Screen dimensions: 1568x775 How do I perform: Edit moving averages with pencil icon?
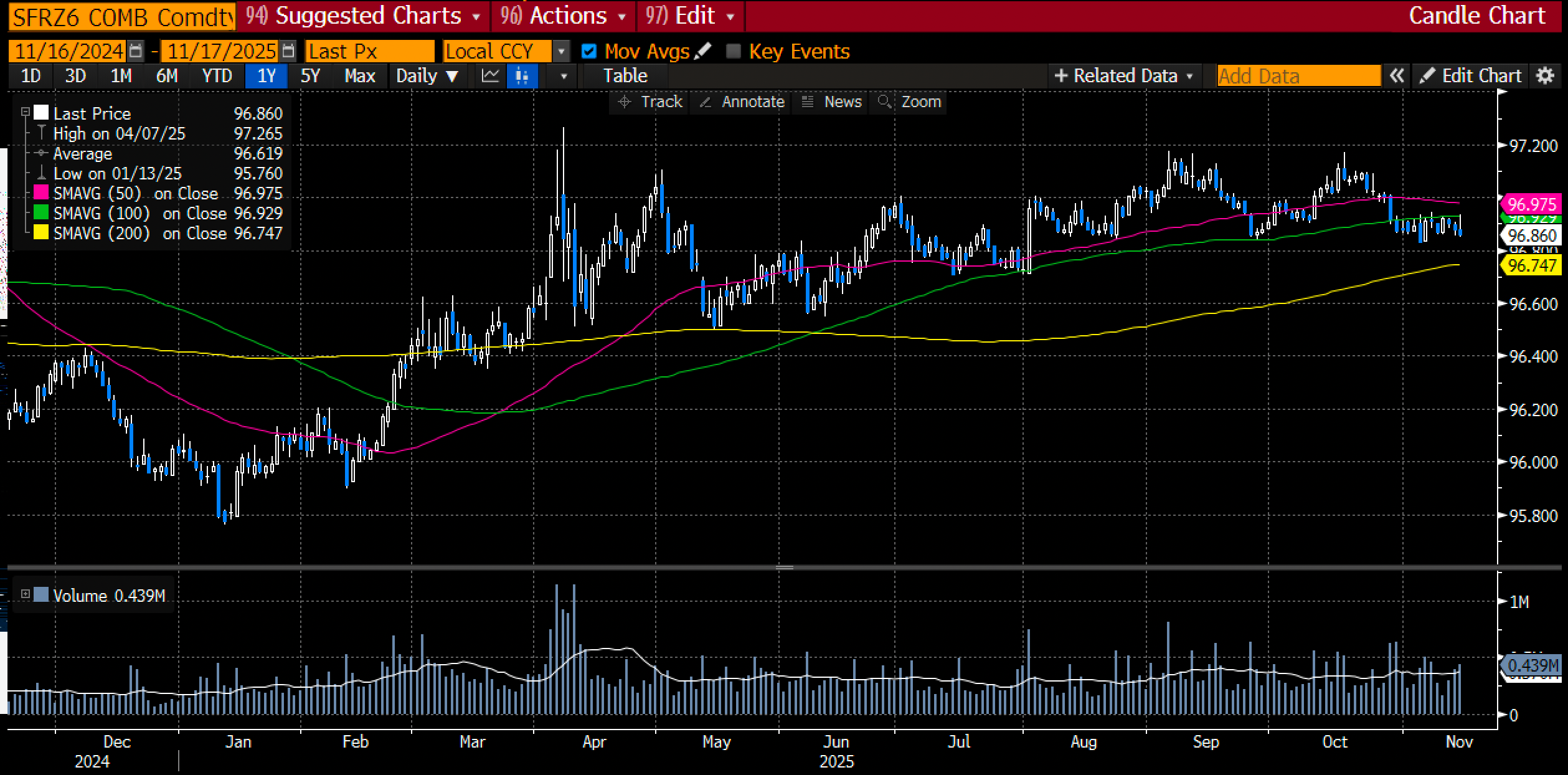702,50
